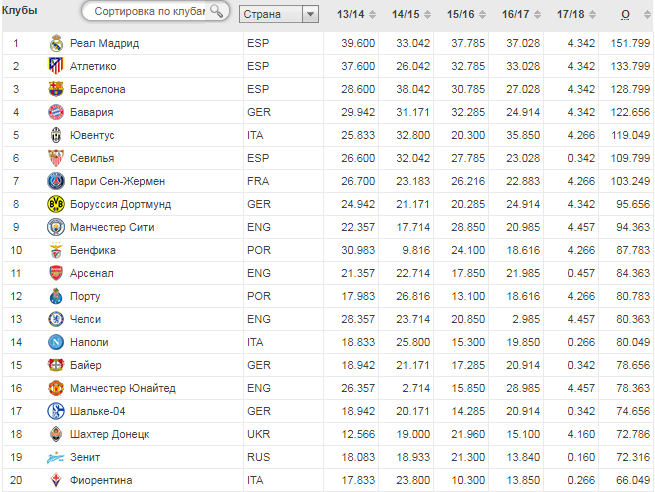Click the Juventus club crest icon
Viewport: 655px width, 492px height.
[56, 135]
